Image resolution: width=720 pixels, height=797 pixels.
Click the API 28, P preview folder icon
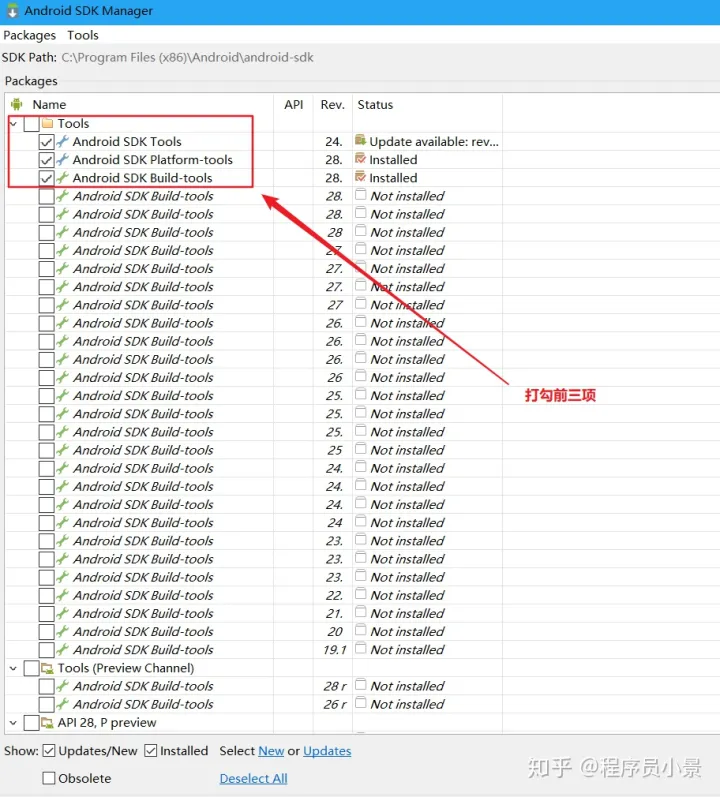(48, 723)
